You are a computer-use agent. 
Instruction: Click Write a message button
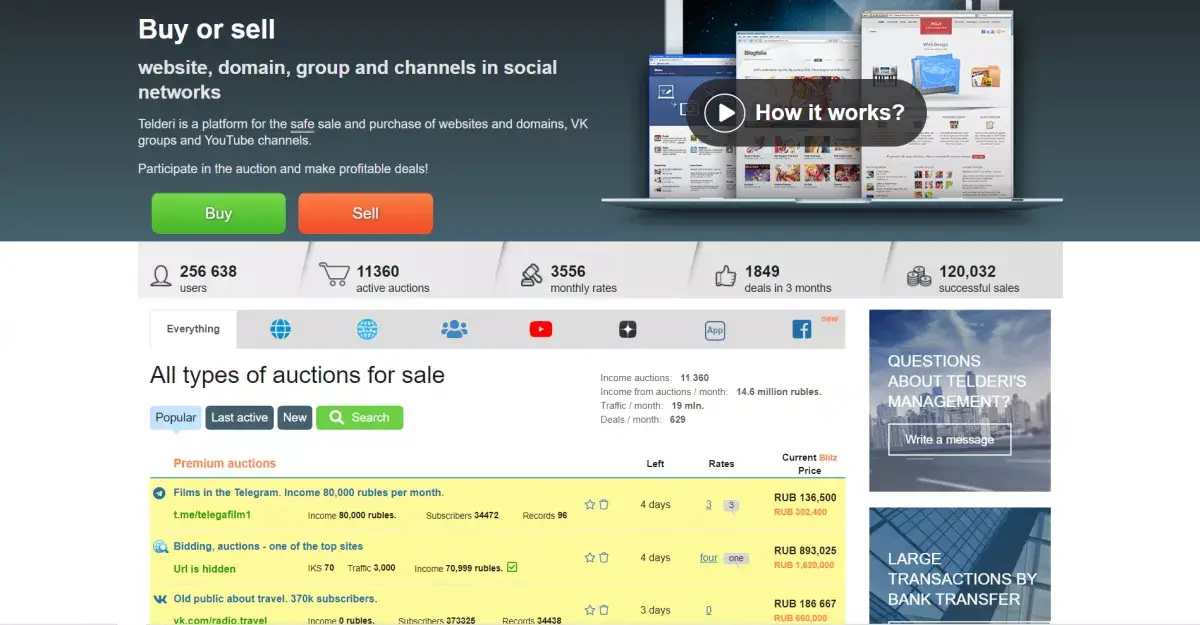pos(949,440)
